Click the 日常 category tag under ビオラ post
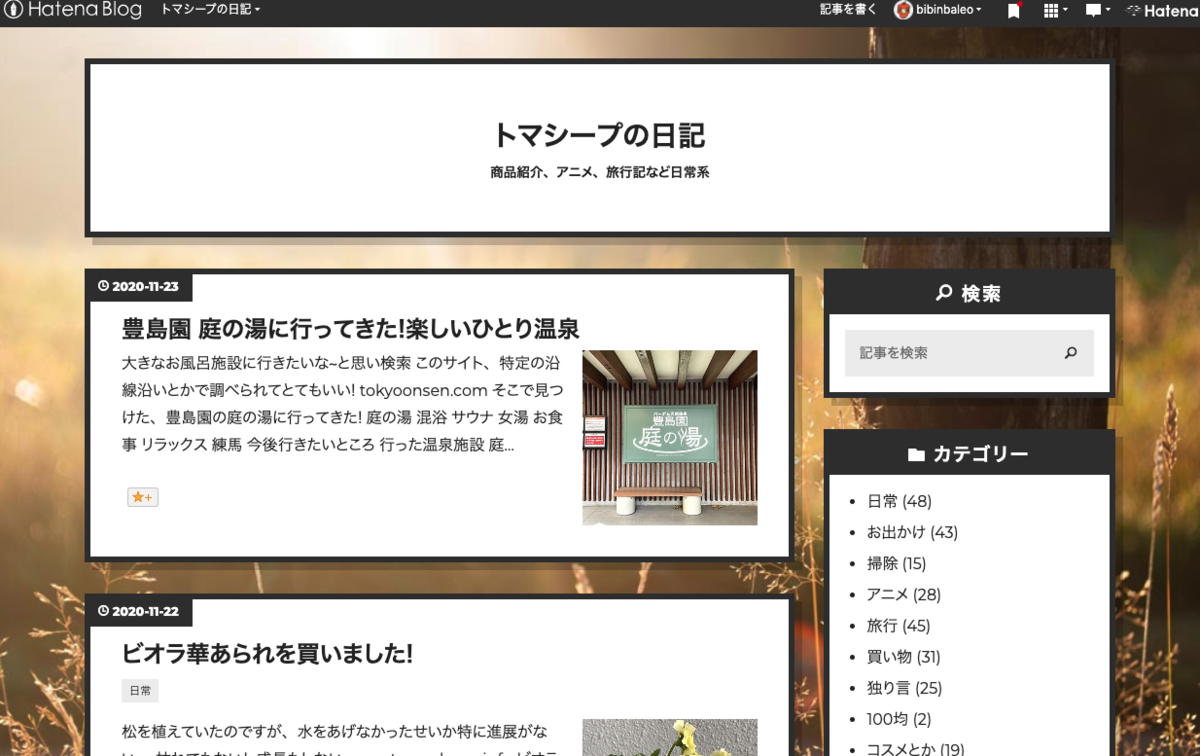This screenshot has height=756, width=1200. point(140,691)
